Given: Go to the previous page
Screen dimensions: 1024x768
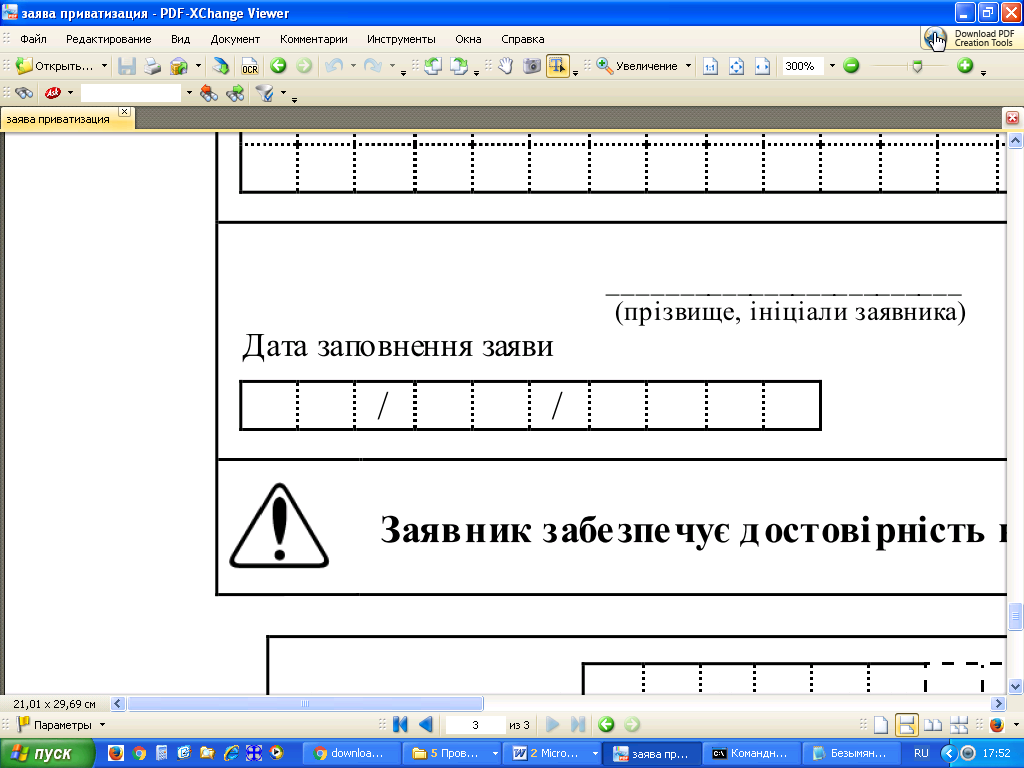Looking at the screenshot, I should pos(426,724).
